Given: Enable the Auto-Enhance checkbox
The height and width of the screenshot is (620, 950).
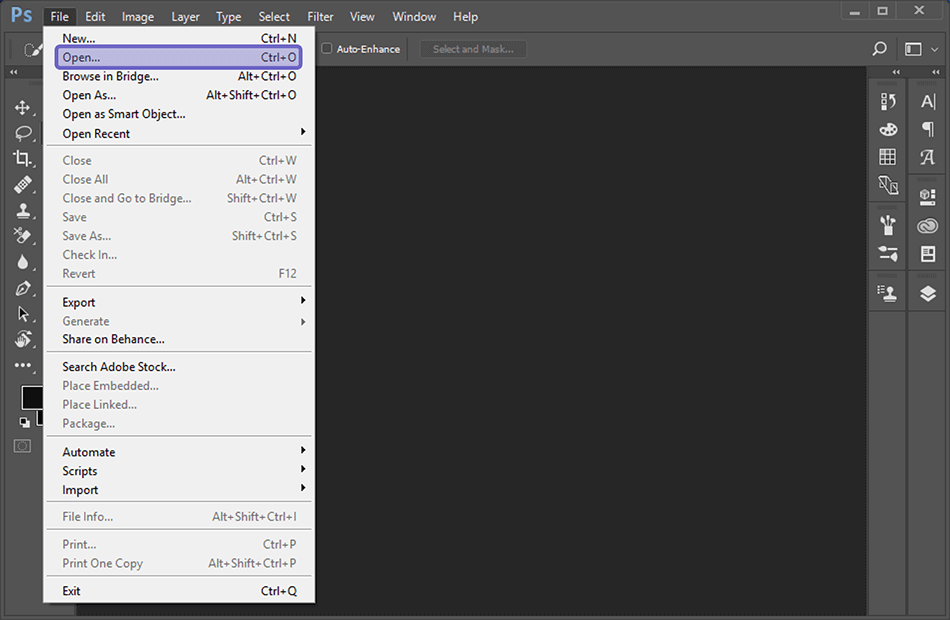Looking at the screenshot, I should (327, 48).
